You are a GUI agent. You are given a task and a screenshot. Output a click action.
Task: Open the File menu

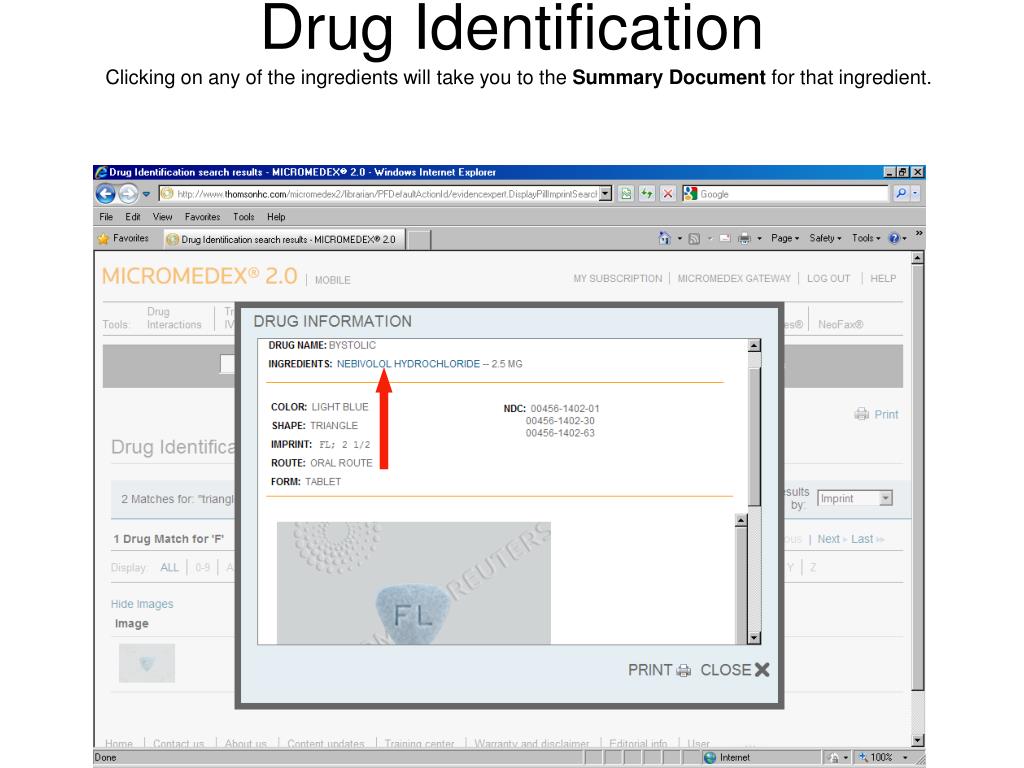pos(106,217)
